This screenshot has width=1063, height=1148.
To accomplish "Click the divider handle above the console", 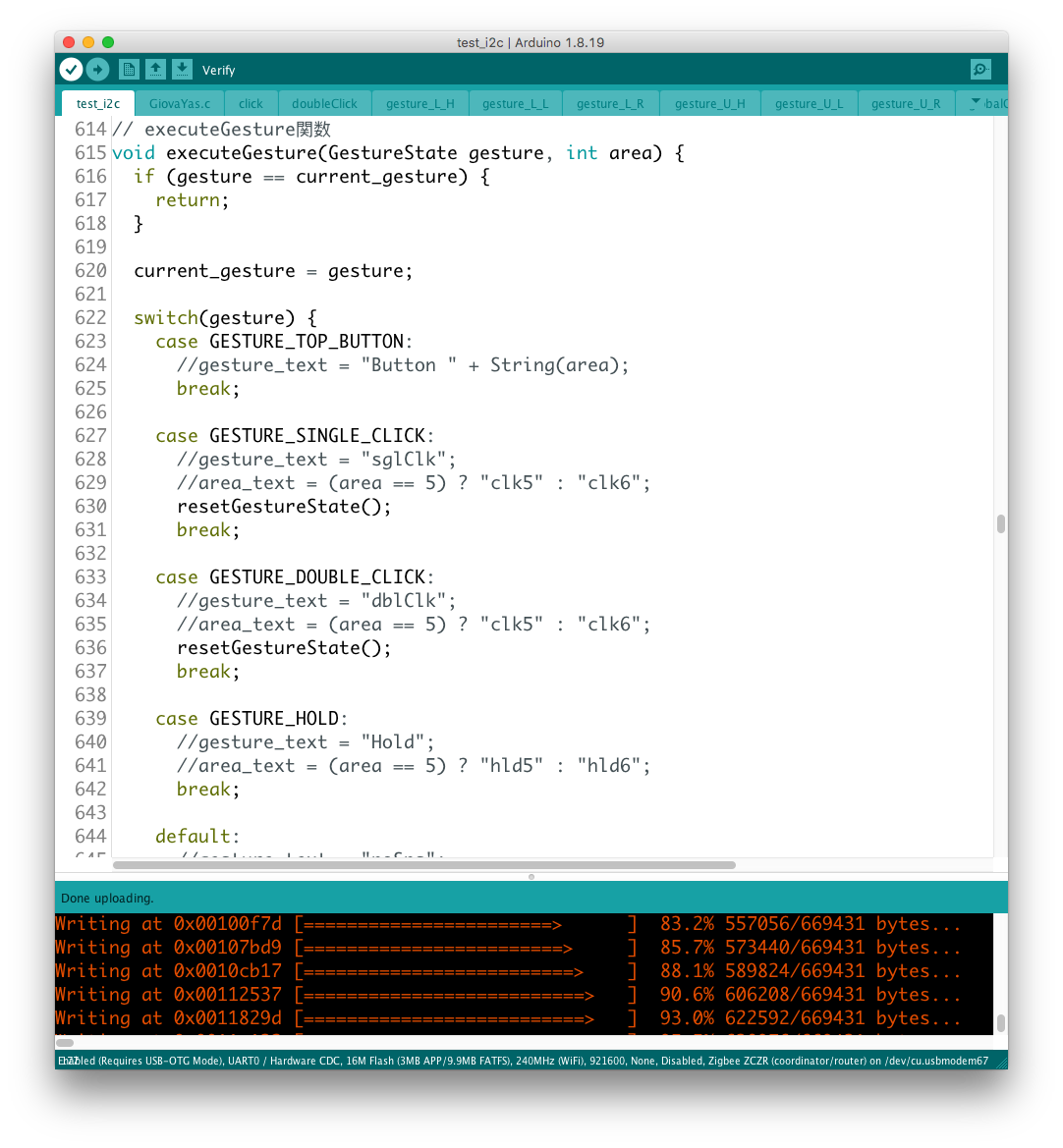I will 531,876.
